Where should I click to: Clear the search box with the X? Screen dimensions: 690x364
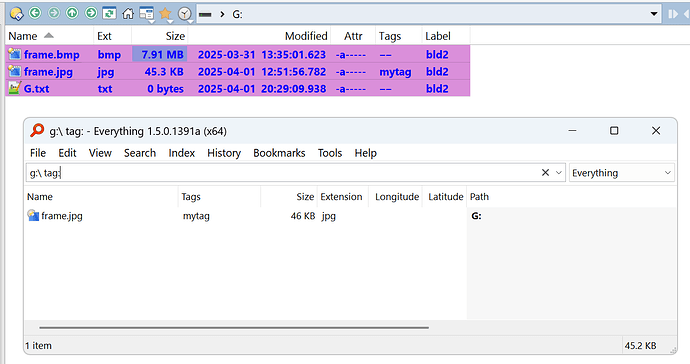[545, 173]
